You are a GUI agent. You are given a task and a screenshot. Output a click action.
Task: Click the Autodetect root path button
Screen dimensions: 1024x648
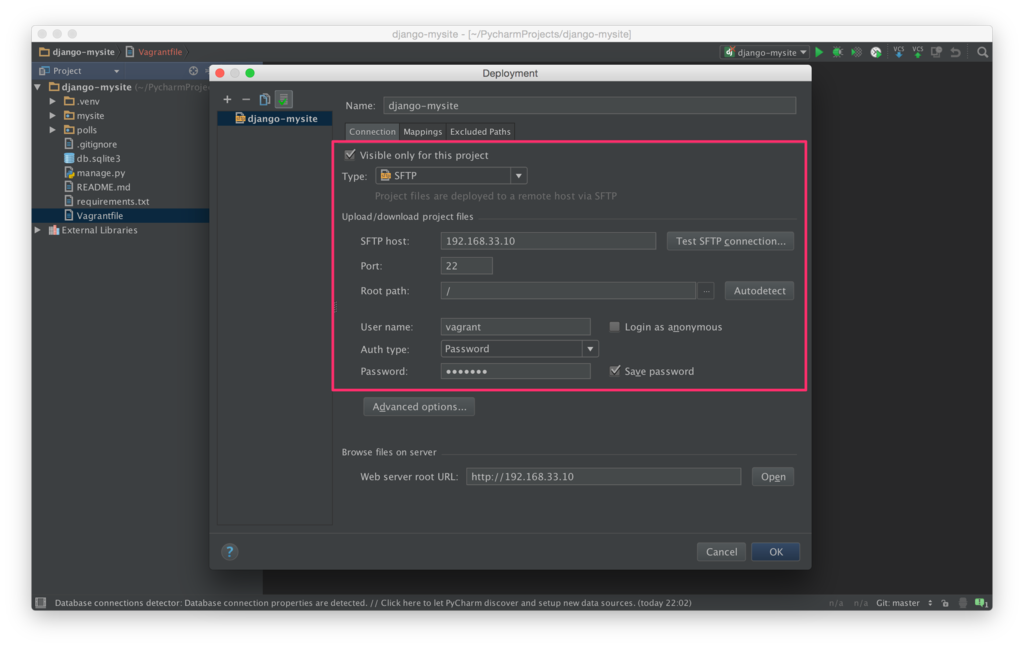(759, 291)
